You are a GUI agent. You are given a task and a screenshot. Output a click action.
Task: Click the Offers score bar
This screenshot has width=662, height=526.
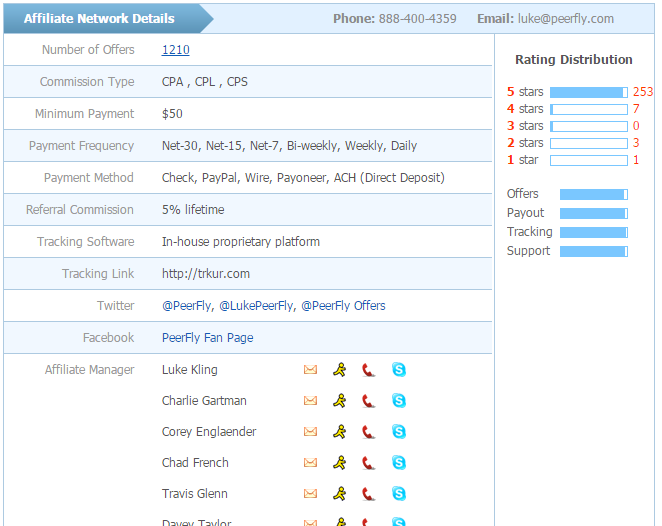pos(594,194)
